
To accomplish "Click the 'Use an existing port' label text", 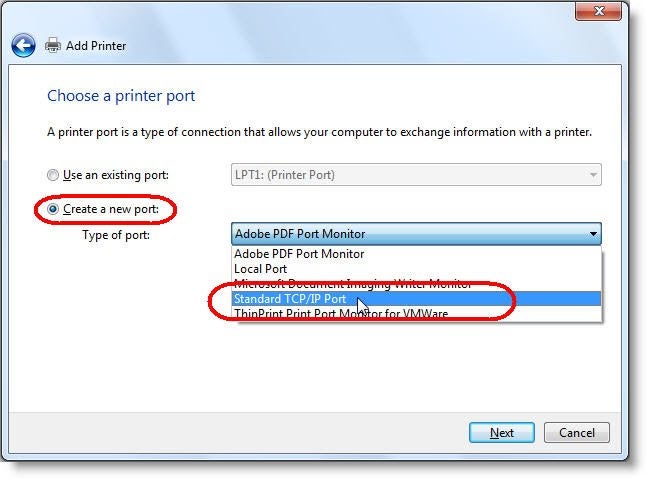I will (116, 175).
